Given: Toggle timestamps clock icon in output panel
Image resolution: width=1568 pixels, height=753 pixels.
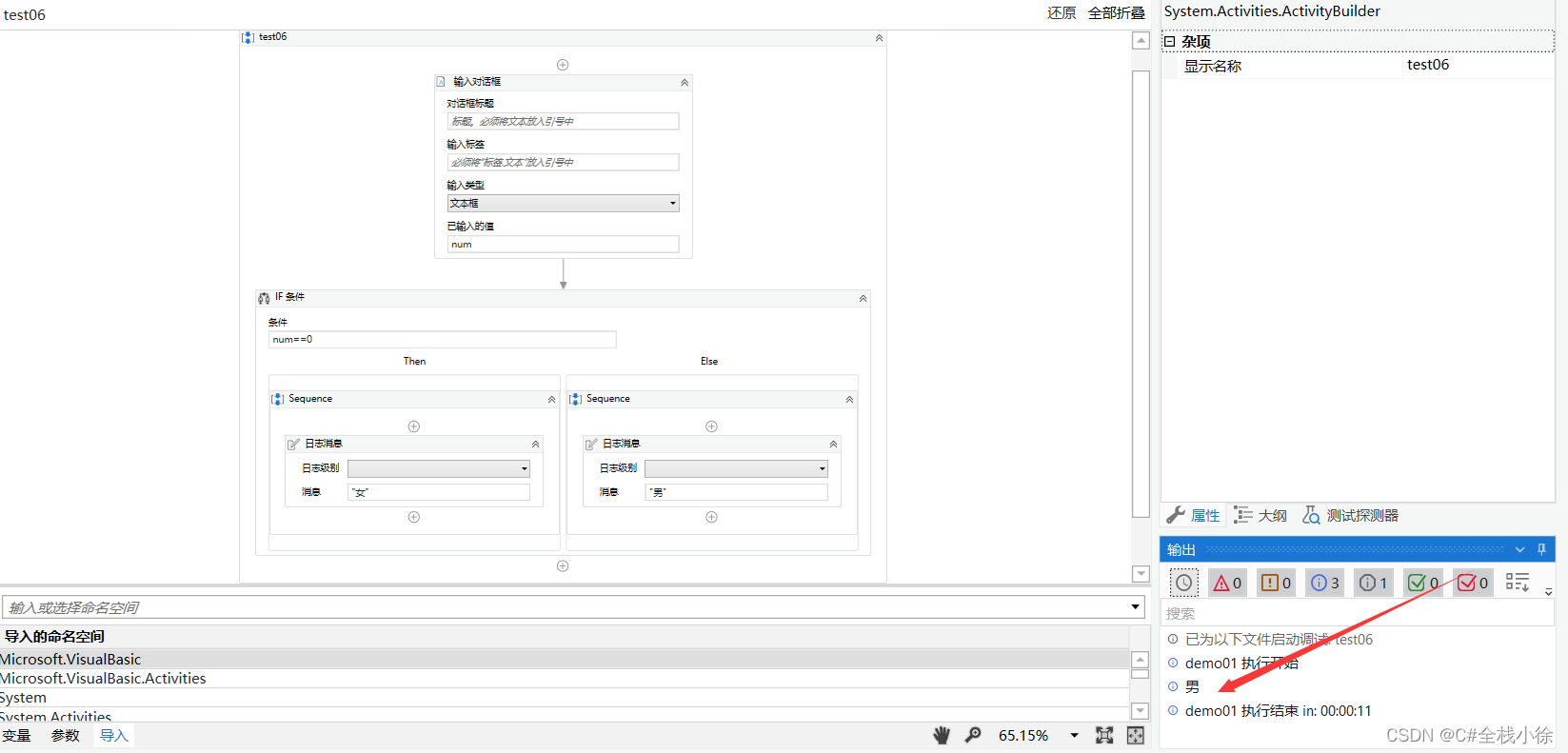Looking at the screenshot, I should (1183, 583).
